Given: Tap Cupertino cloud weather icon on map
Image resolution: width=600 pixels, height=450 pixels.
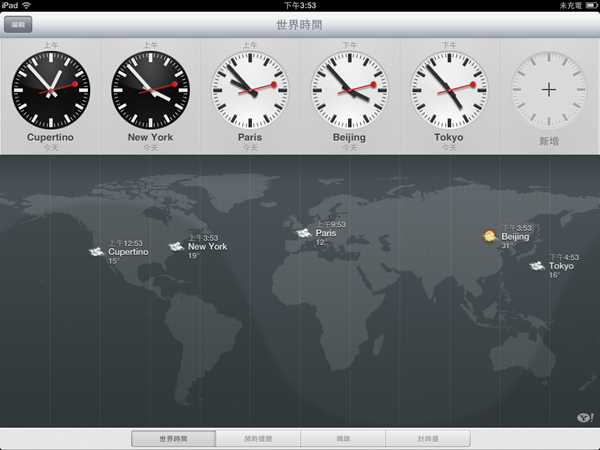Looking at the screenshot, I should pyautogui.click(x=97, y=252).
